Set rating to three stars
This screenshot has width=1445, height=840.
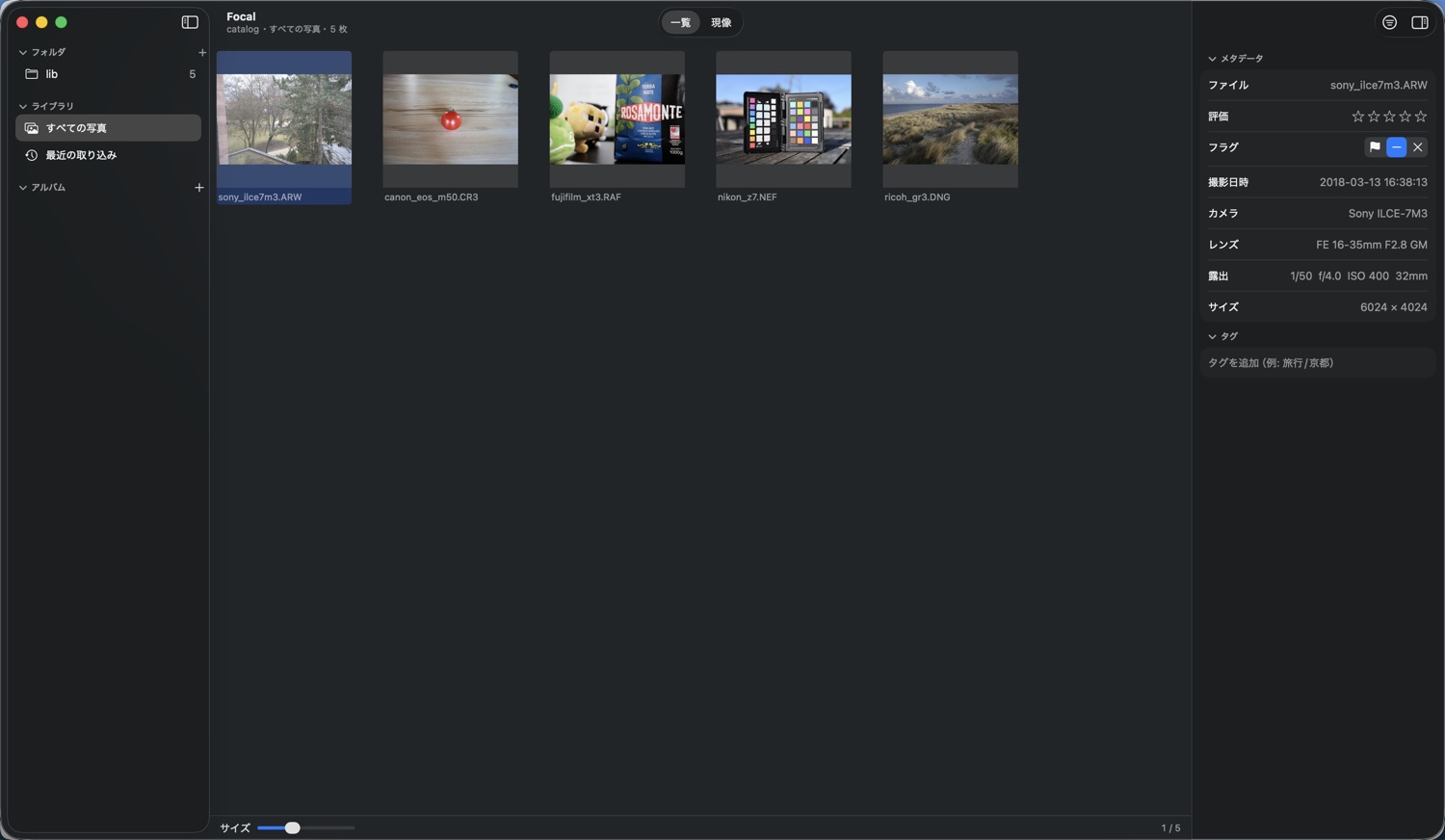[x=1389, y=117]
